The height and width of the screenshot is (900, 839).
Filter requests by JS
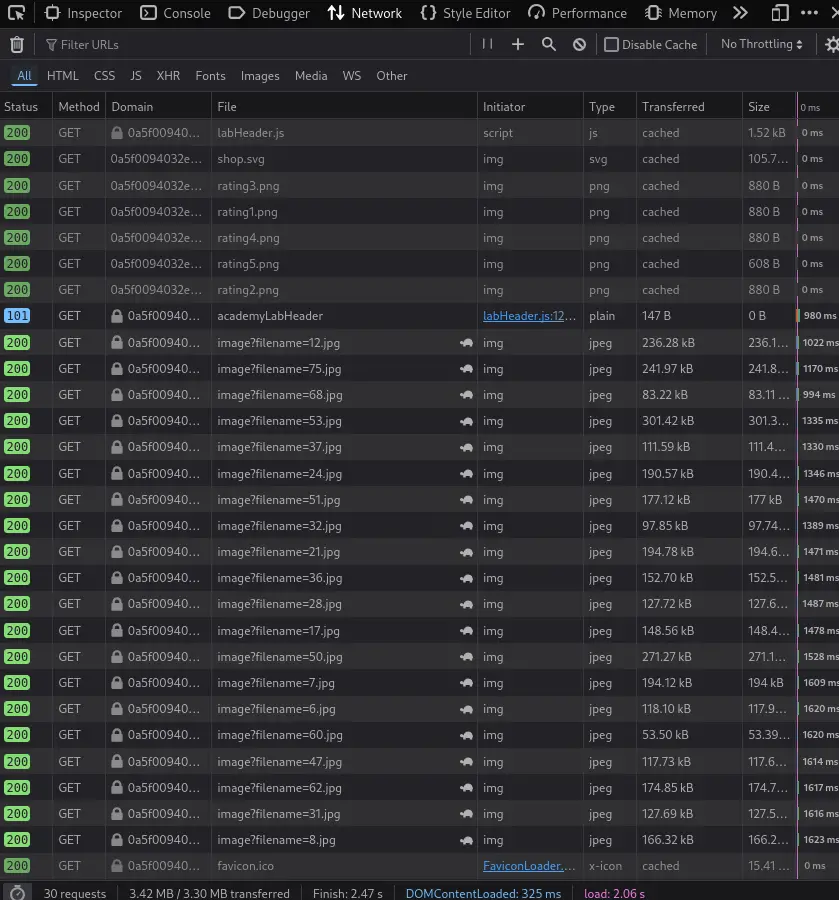[135, 76]
